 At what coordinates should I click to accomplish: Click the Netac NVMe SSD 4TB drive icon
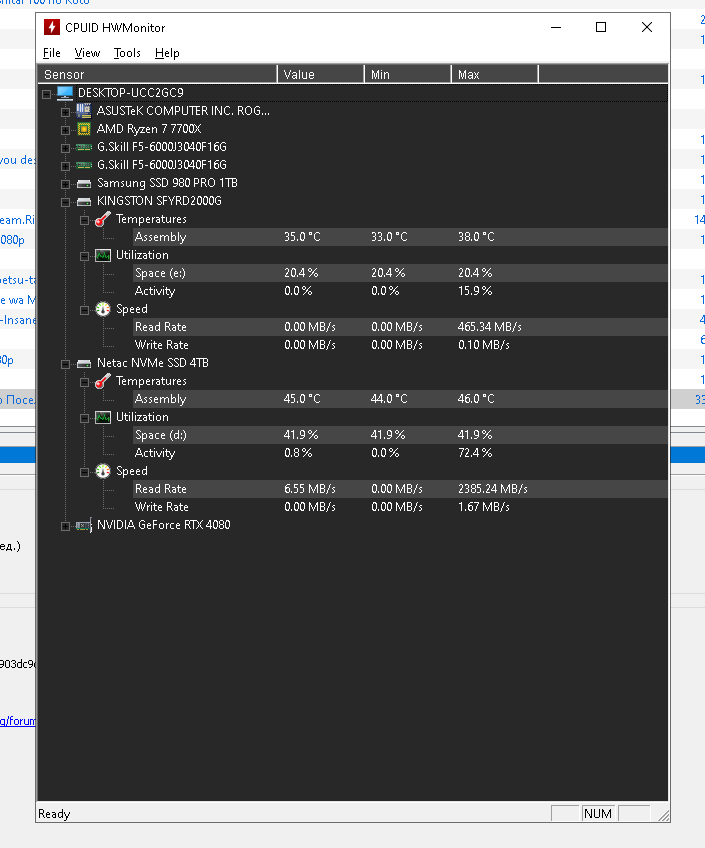tap(84, 363)
